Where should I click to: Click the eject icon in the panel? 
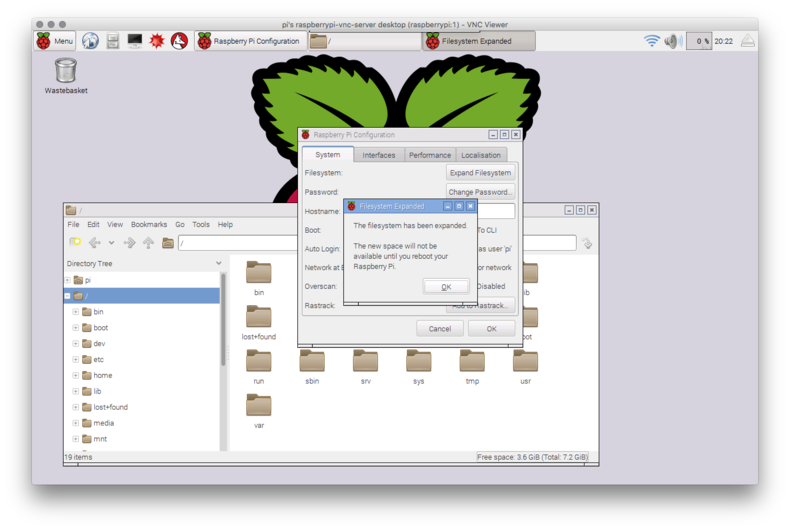tap(747, 41)
